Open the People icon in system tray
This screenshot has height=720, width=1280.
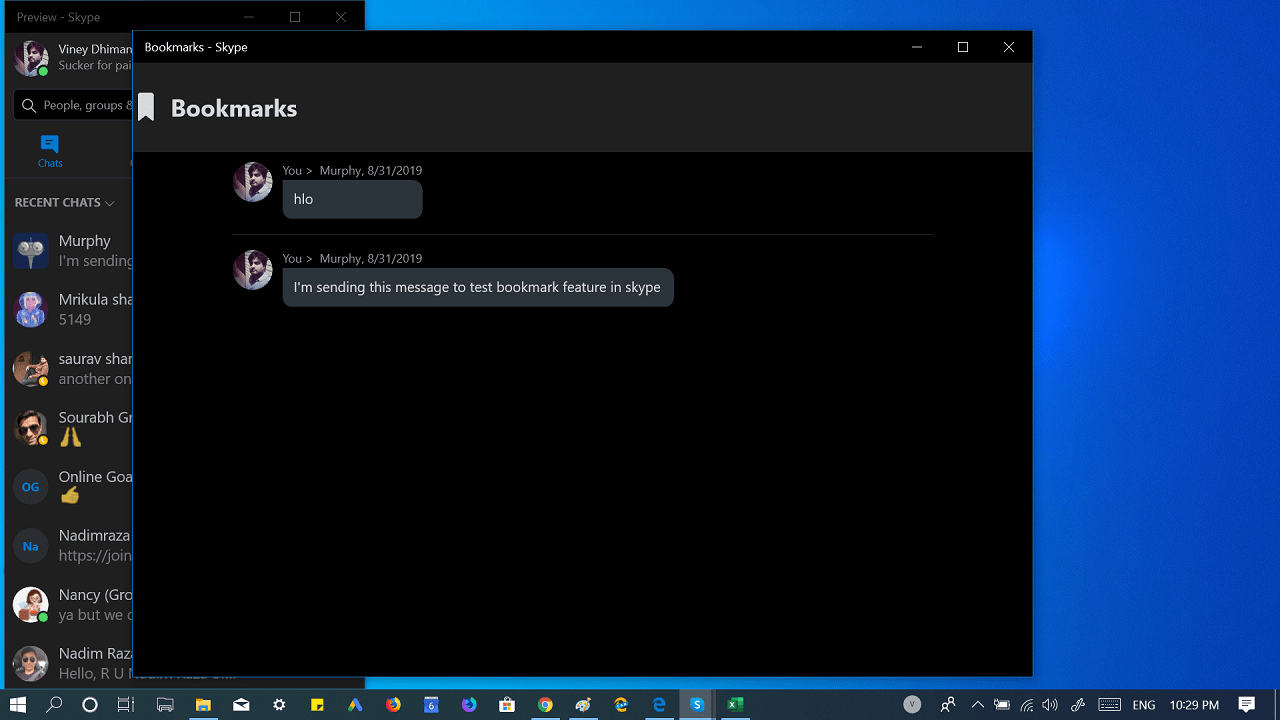pyautogui.click(x=947, y=705)
